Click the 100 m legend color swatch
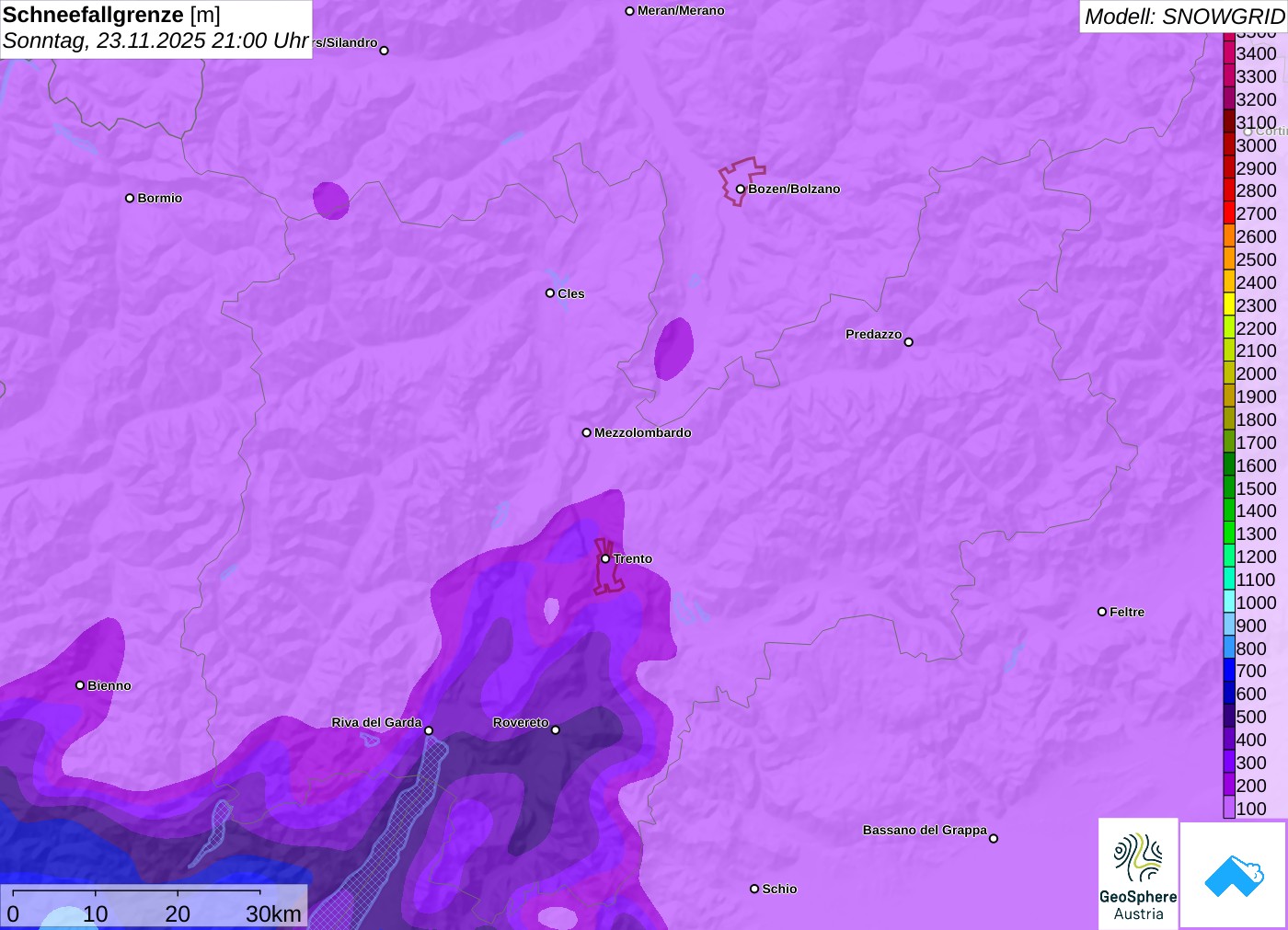This screenshot has width=1288, height=930. [x=1229, y=808]
